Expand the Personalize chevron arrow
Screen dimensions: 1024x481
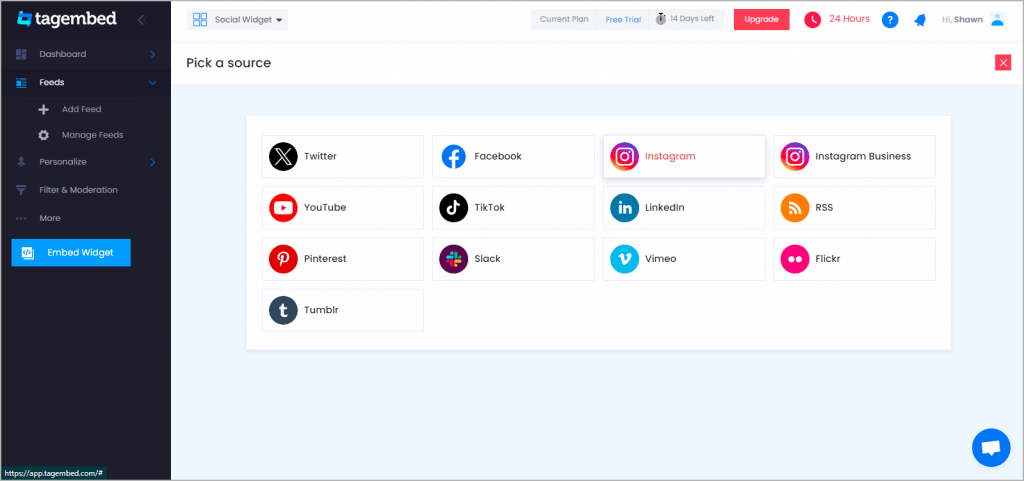pos(152,162)
